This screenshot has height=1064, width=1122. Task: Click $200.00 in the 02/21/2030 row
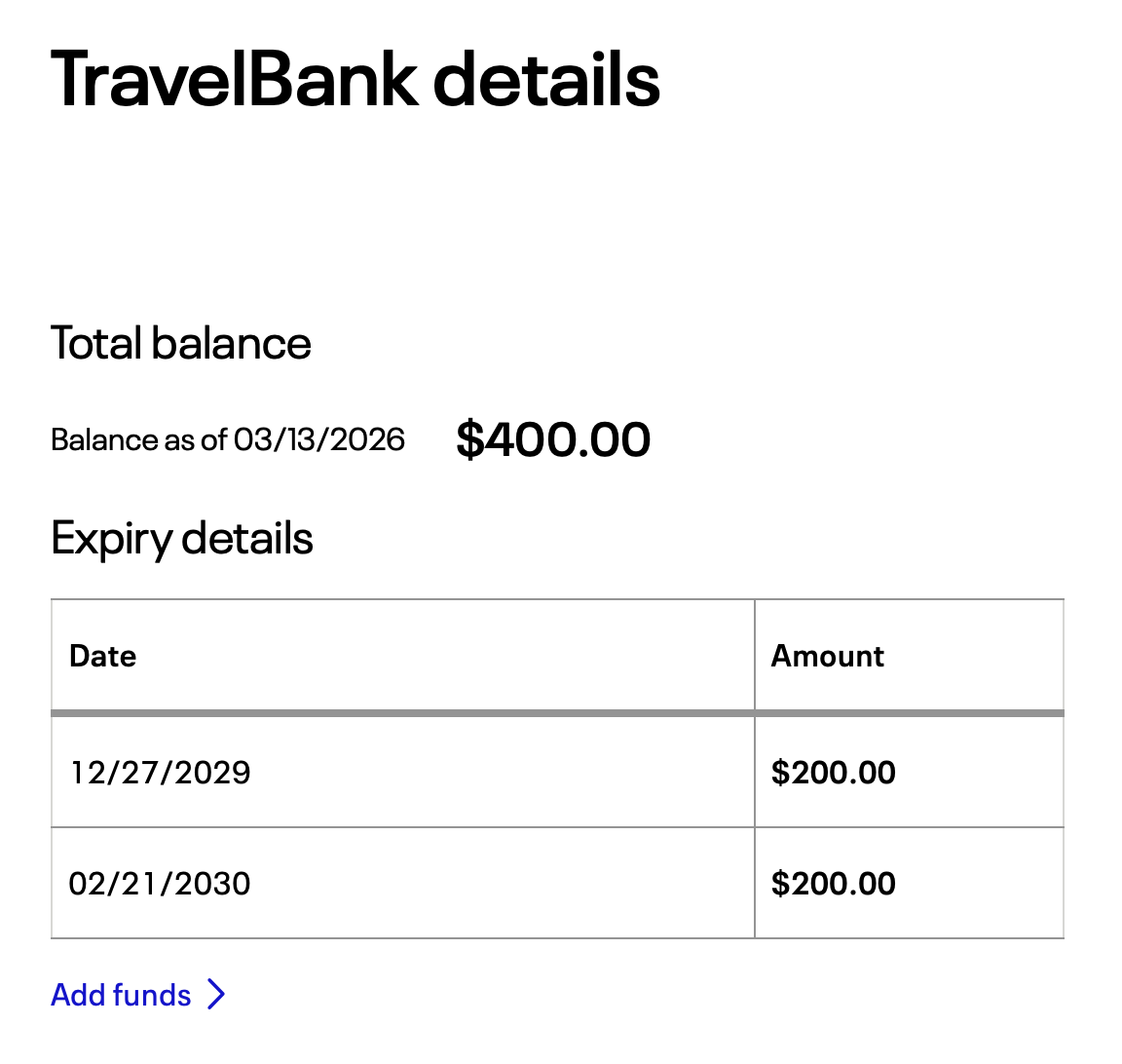coord(833,884)
